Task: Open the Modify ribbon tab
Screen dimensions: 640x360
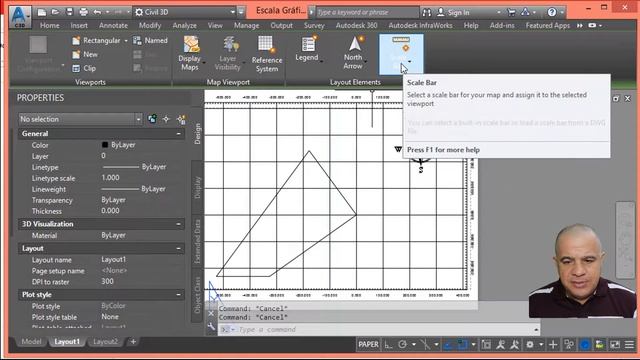Action: click(150, 25)
